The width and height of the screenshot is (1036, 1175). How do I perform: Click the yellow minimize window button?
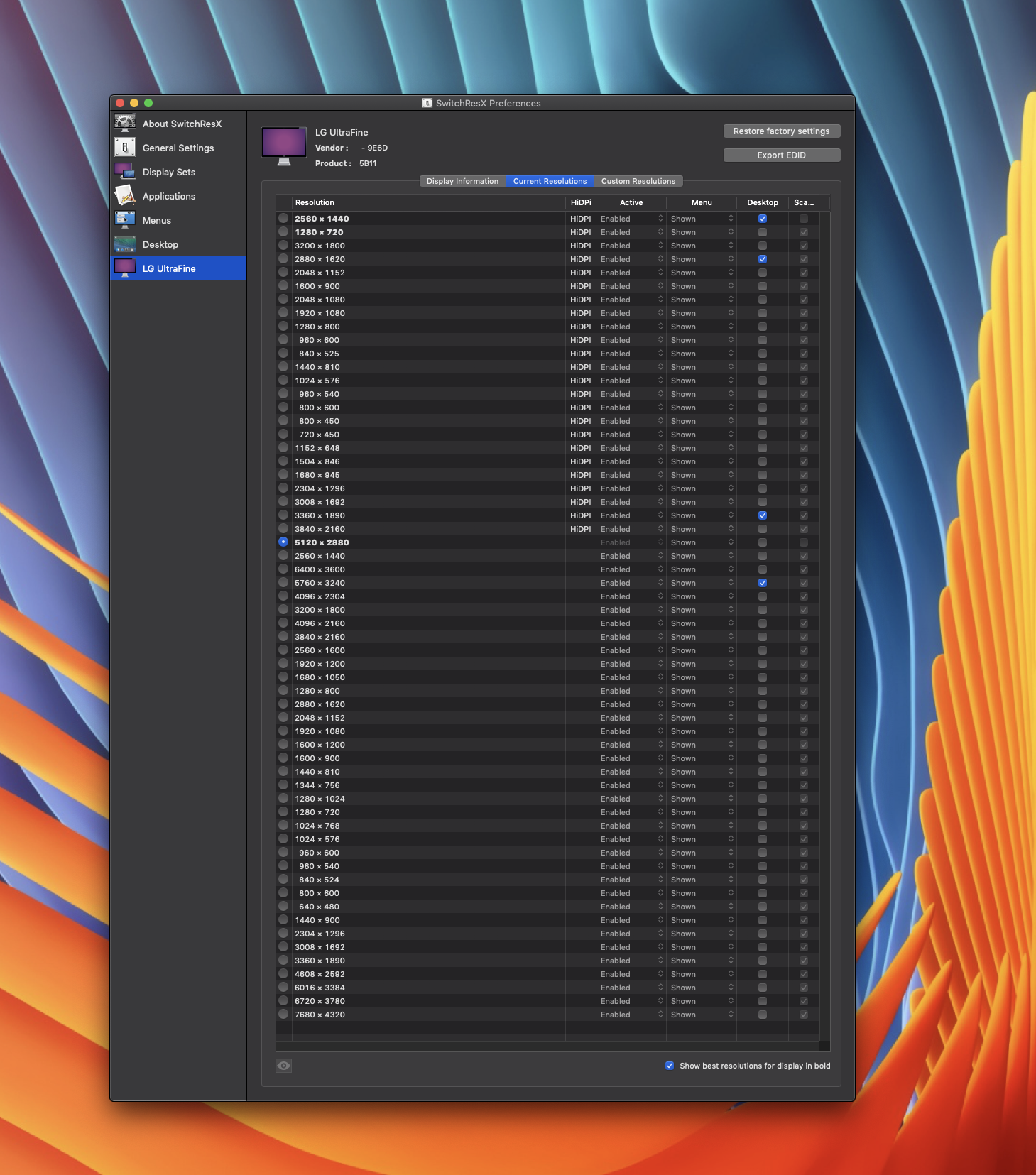(134, 103)
